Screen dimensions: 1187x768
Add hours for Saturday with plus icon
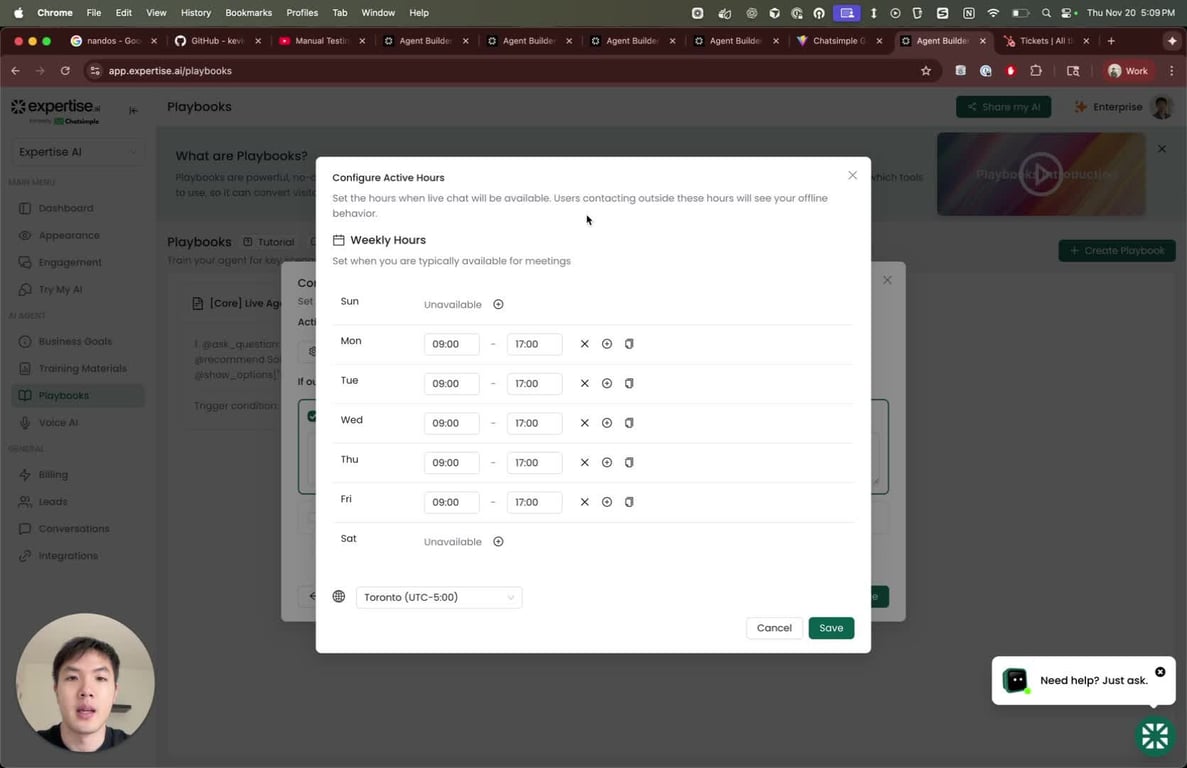tap(498, 542)
